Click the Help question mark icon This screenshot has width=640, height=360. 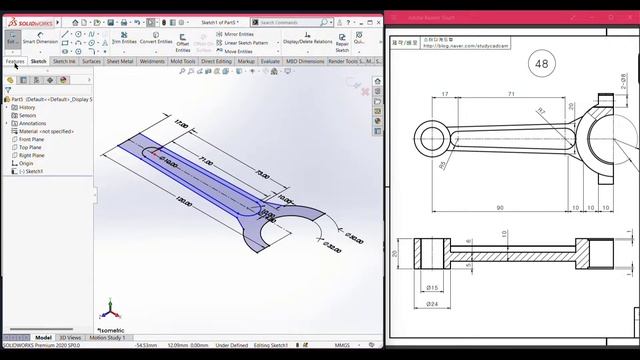[348, 22]
